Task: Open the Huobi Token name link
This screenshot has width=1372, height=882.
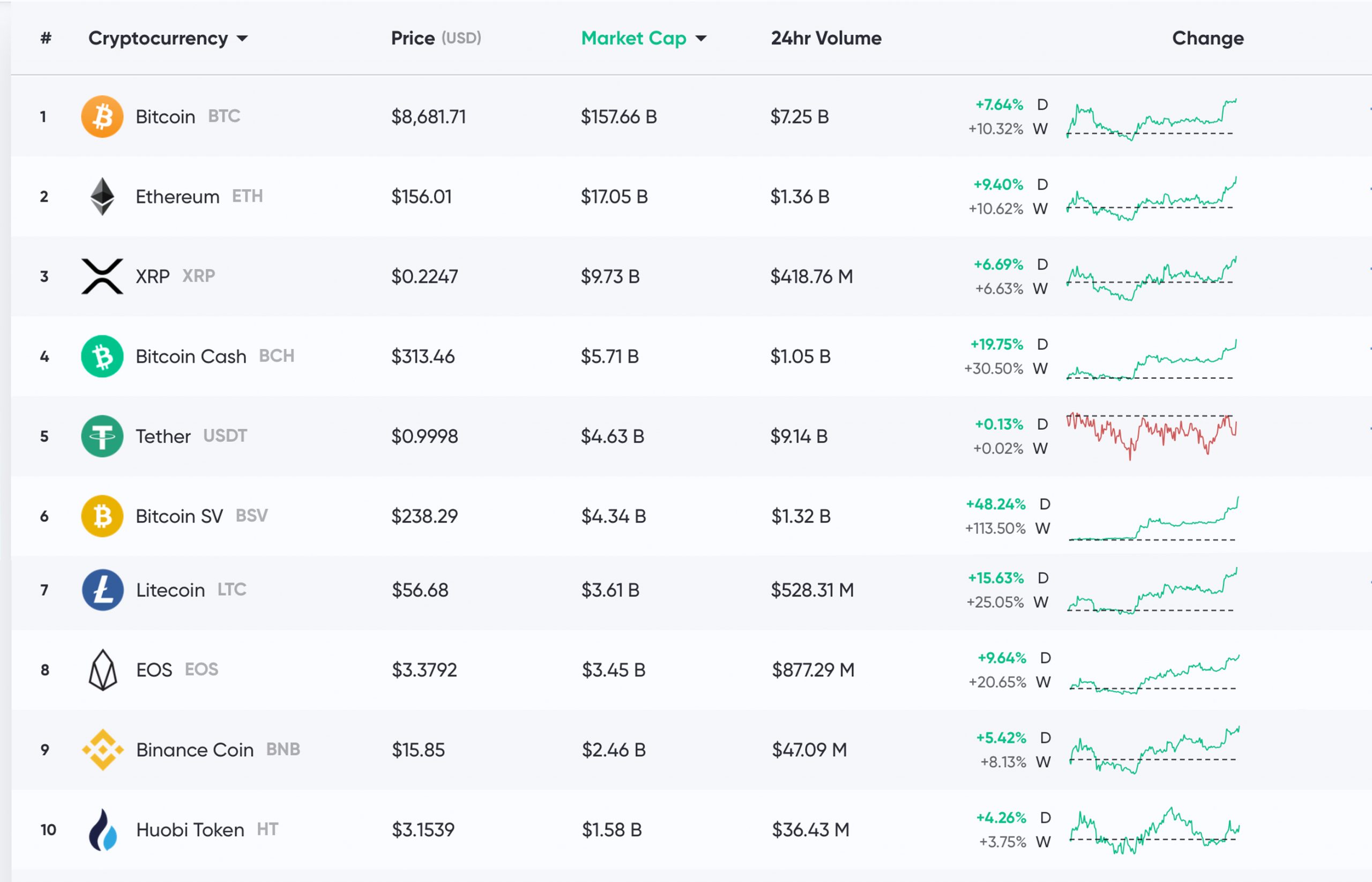Action: point(190,829)
